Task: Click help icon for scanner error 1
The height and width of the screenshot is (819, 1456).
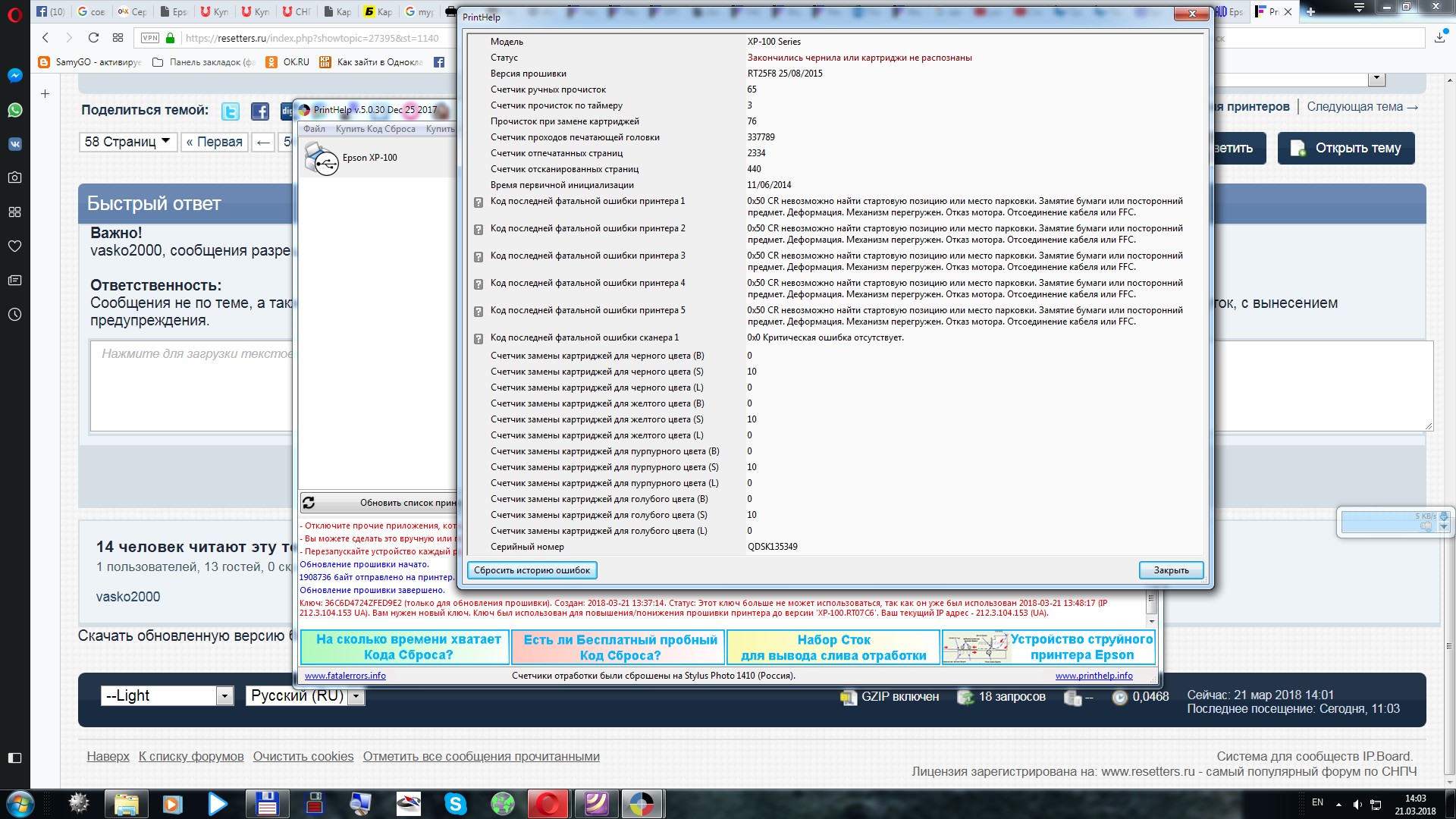Action: click(x=479, y=339)
